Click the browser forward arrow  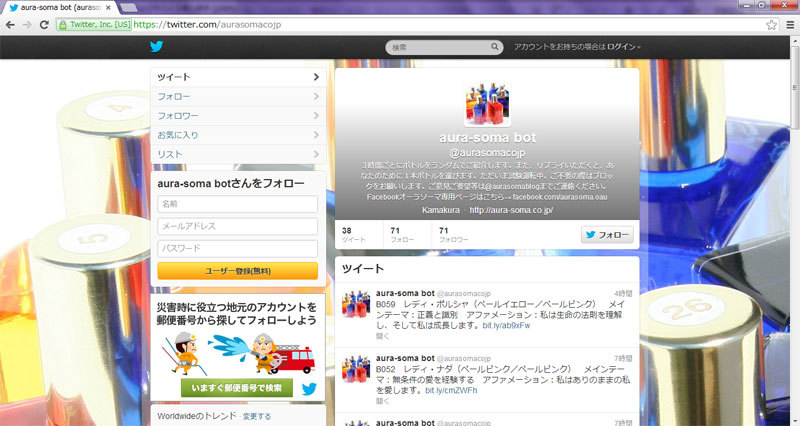pyautogui.click(x=27, y=24)
